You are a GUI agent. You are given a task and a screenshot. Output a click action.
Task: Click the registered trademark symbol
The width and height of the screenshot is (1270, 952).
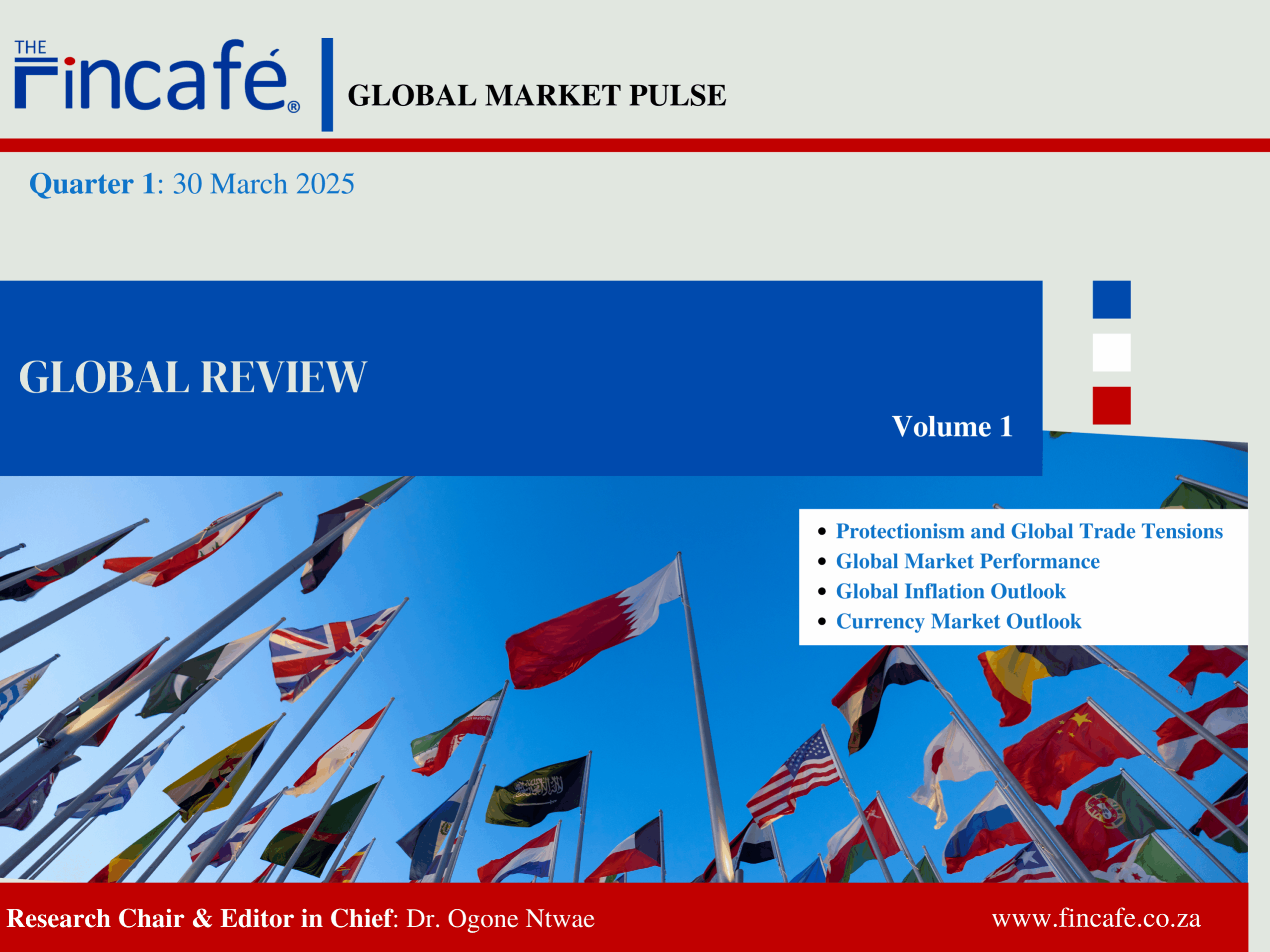293,107
